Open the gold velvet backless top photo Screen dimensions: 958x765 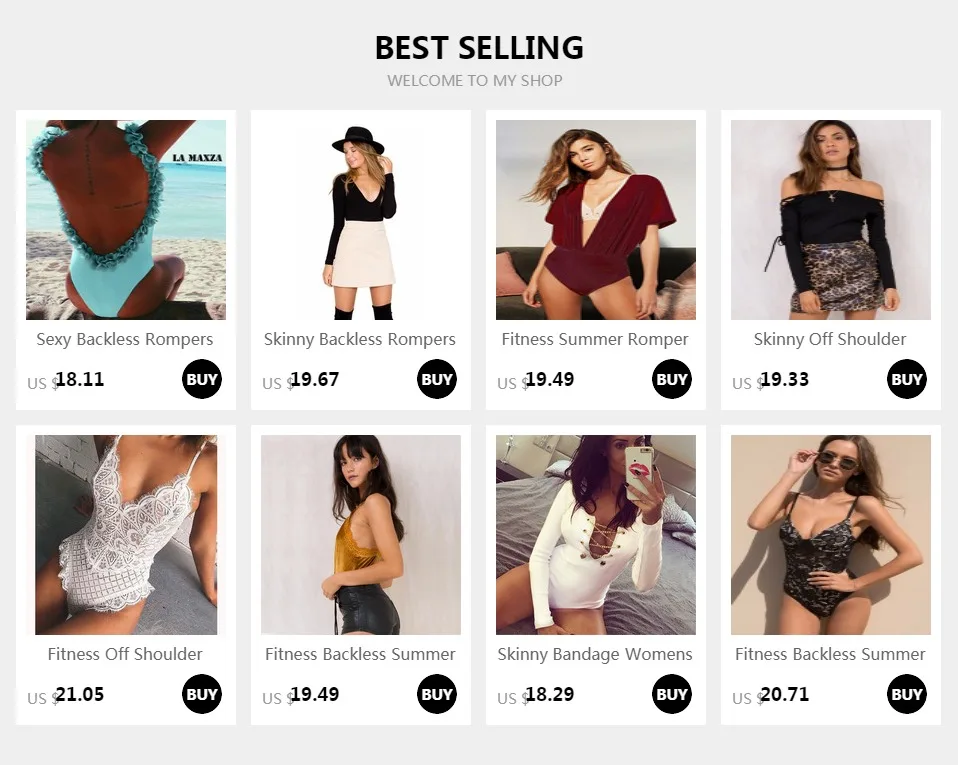point(361,535)
